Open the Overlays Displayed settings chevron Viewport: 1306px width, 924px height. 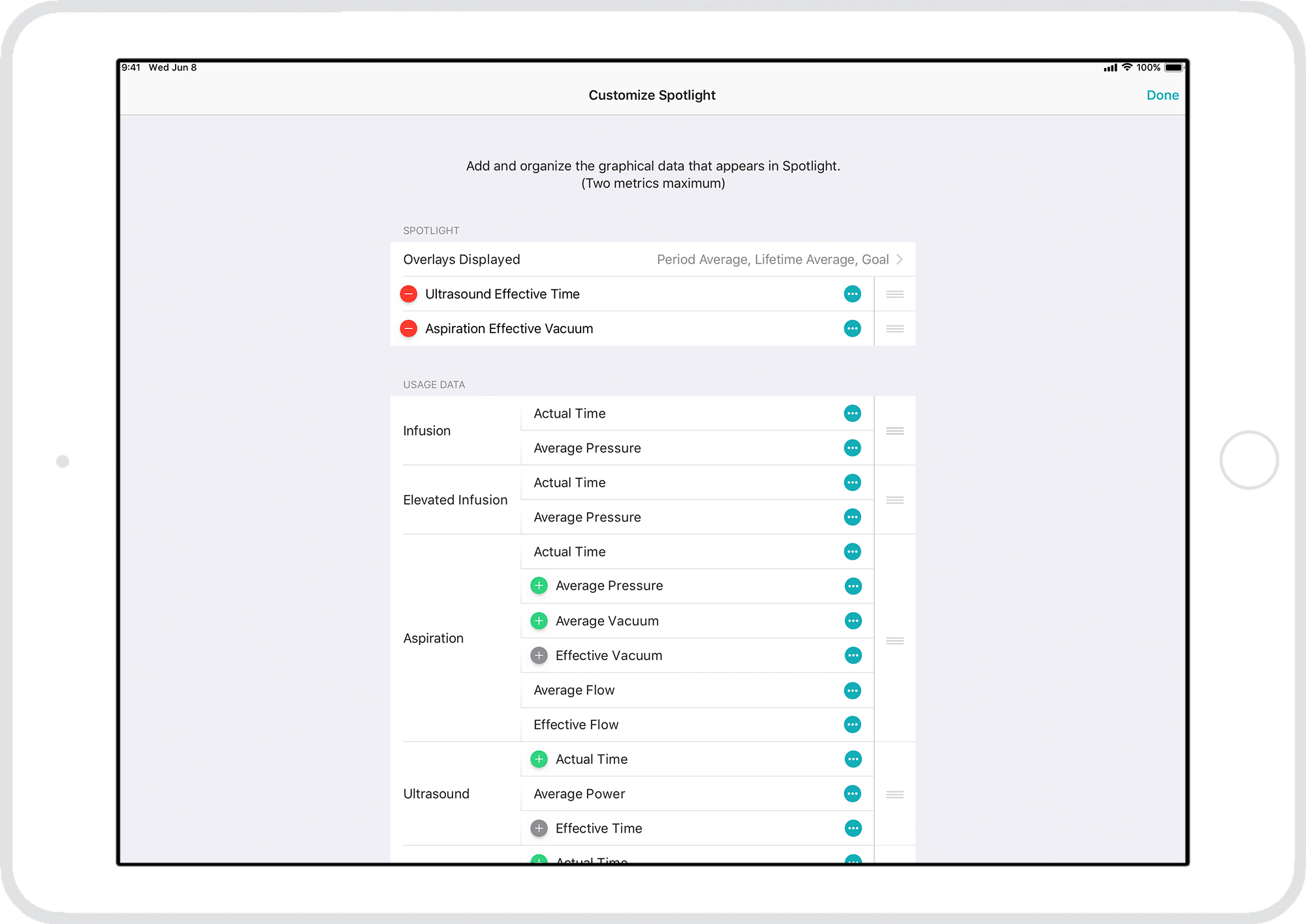coord(899,259)
